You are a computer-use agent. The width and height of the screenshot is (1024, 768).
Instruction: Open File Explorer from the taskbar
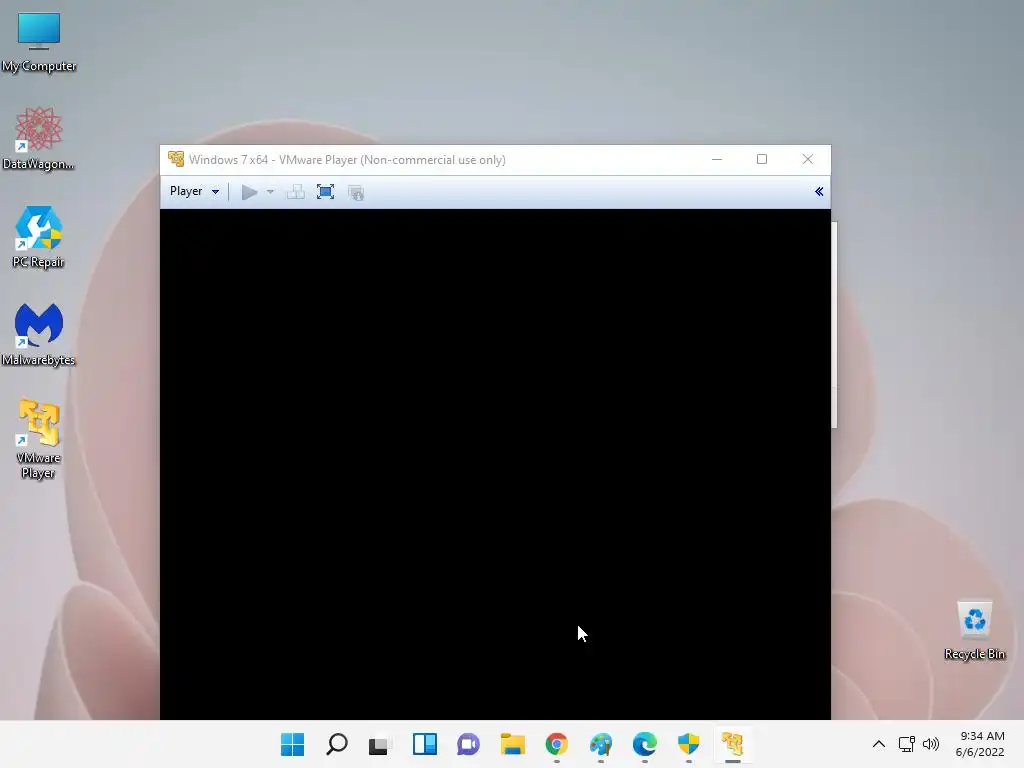(513, 744)
